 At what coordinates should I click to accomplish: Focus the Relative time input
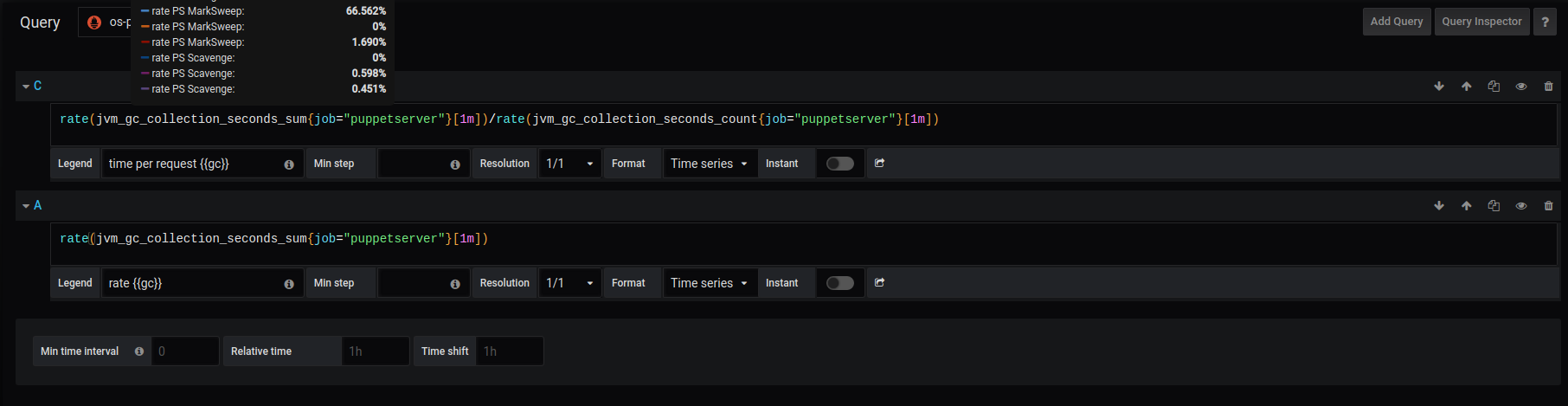click(x=376, y=351)
